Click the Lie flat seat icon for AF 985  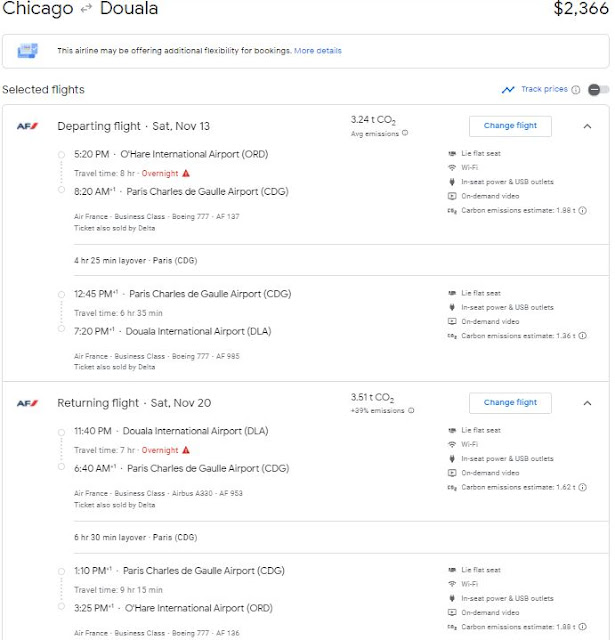pos(452,293)
